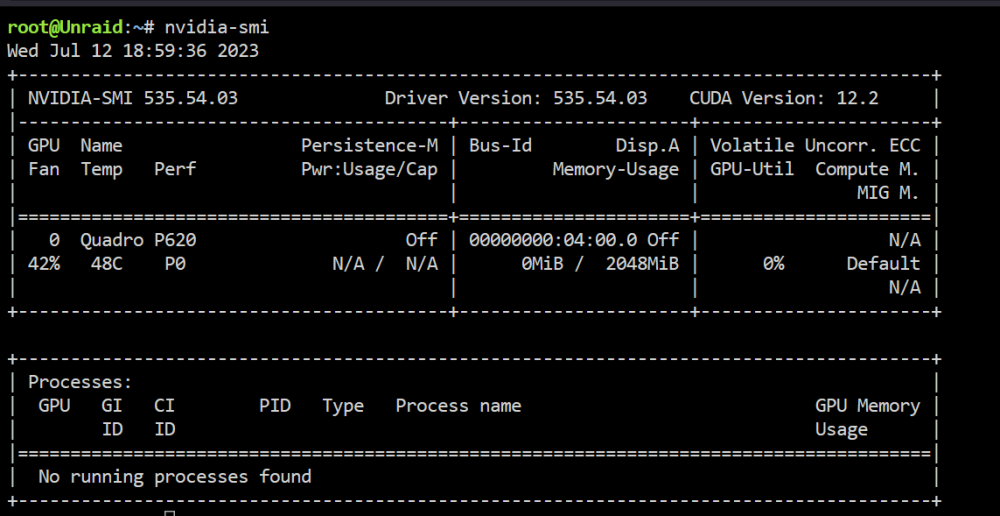Click the 48C temperature reading
Image resolution: width=1000 pixels, height=516 pixels.
coord(107,264)
